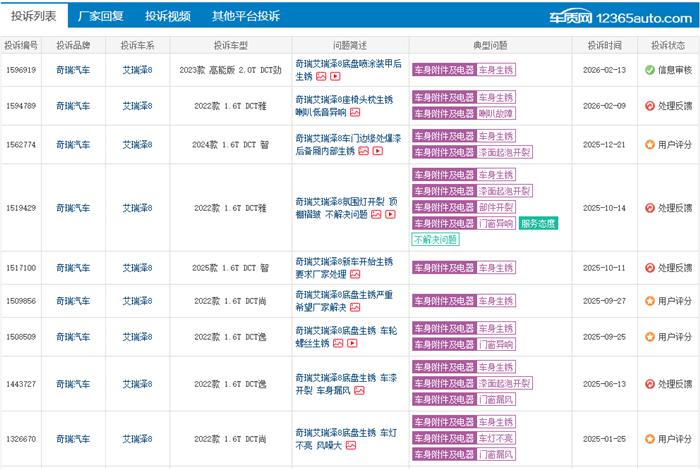Open image icon for complaint 1517100
Image resolution: width=700 pixels, height=469 pixels.
354,274
